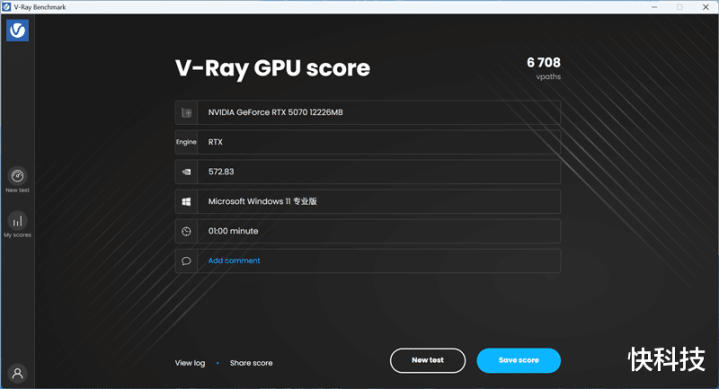Click the Add comment link
Screen dimensions: 719x389
click(x=234, y=261)
